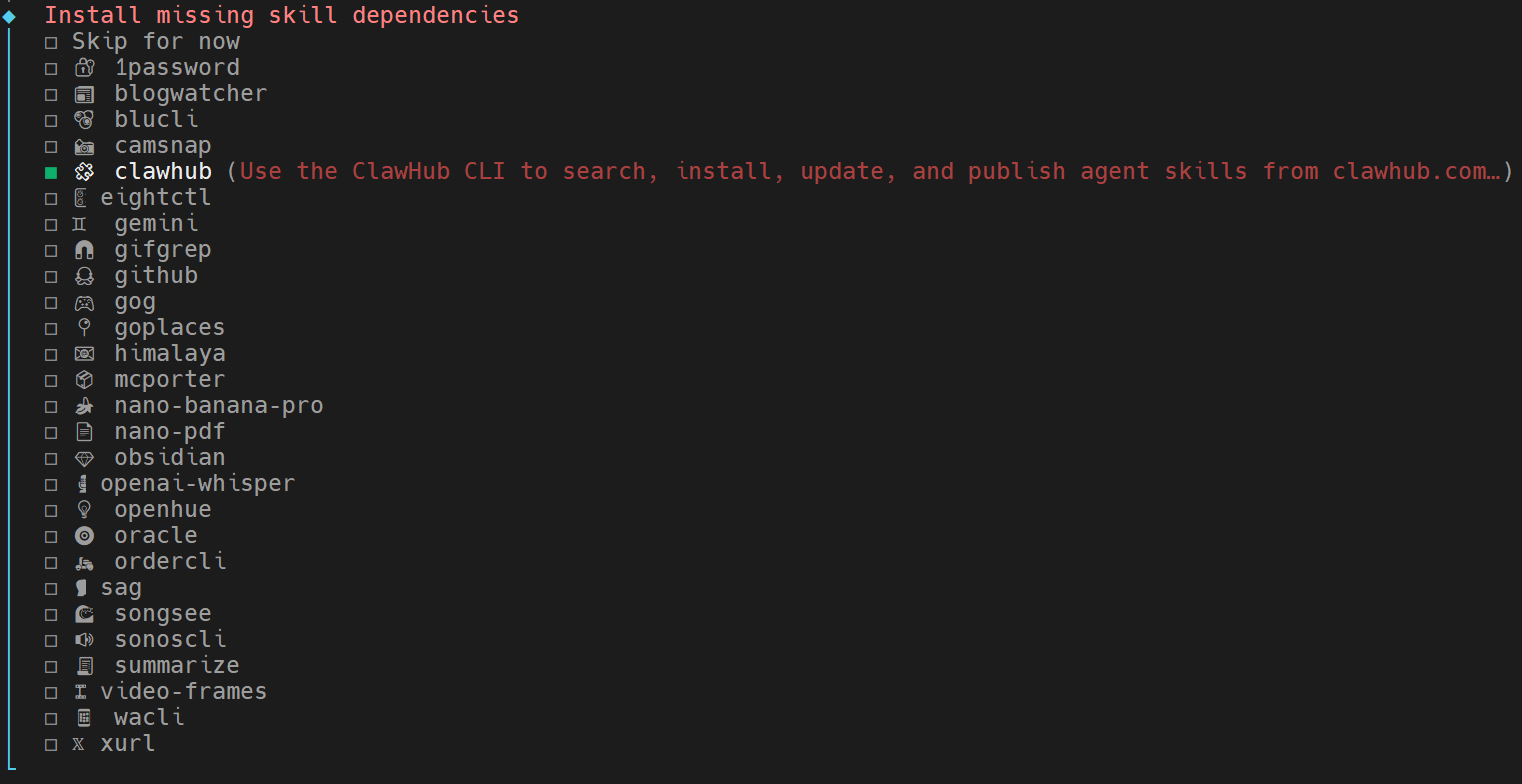The width and height of the screenshot is (1522, 784).
Task: Click the nano-pdf document icon
Action: pos(84,431)
